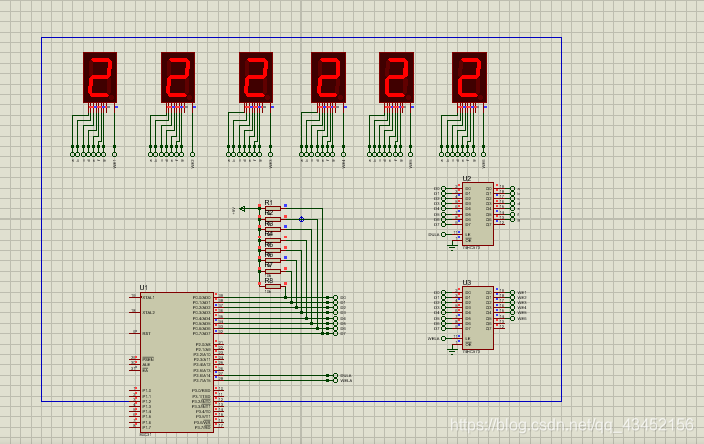The height and width of the screenshot is (444, 704).
Task: Click the D0 input terminal on U3
Action: pos(444,292)
